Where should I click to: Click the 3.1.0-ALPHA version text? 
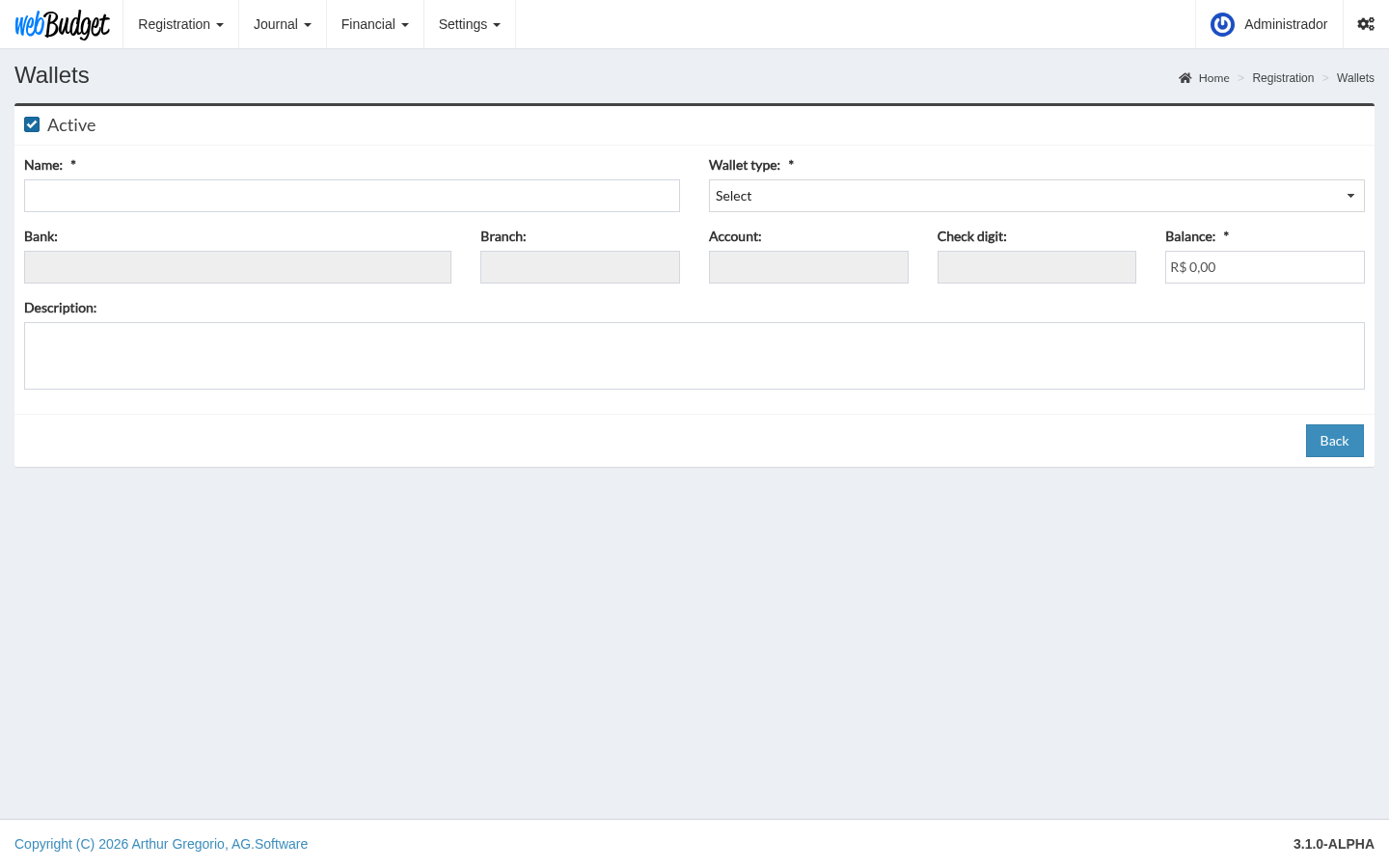(1333, 844)
